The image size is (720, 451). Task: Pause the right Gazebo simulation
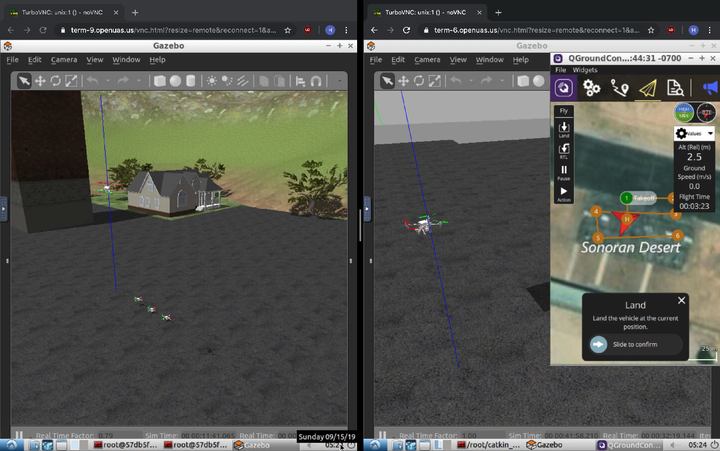pos(382,435)
